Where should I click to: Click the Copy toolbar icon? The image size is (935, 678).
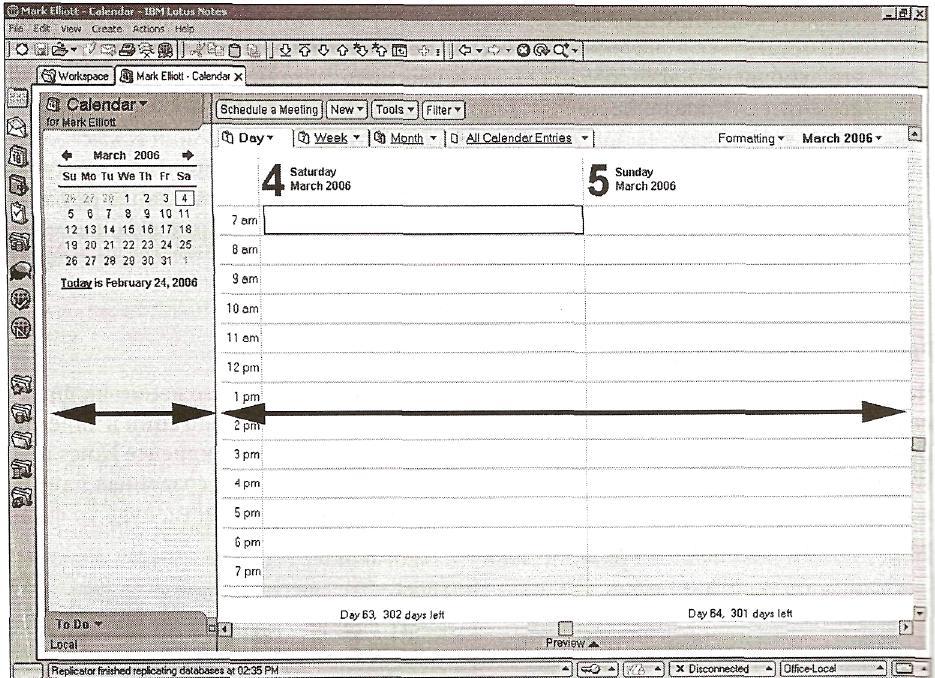[215, 50]
